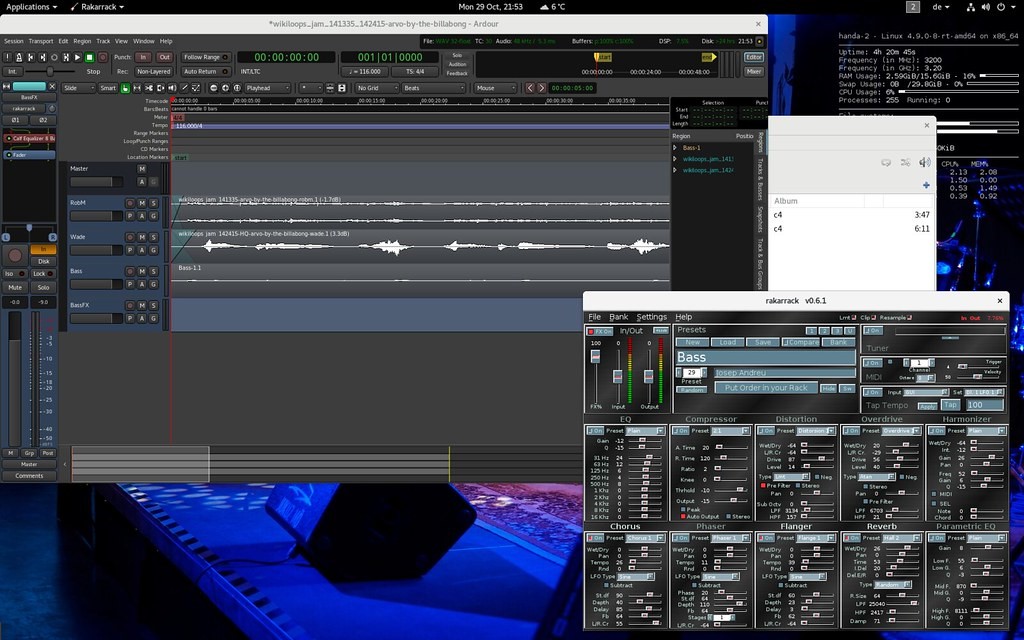The height and width of the screenshot is (640, 1024).
Task: Record-arm the Bass track
Action: (x=130, y=271)
